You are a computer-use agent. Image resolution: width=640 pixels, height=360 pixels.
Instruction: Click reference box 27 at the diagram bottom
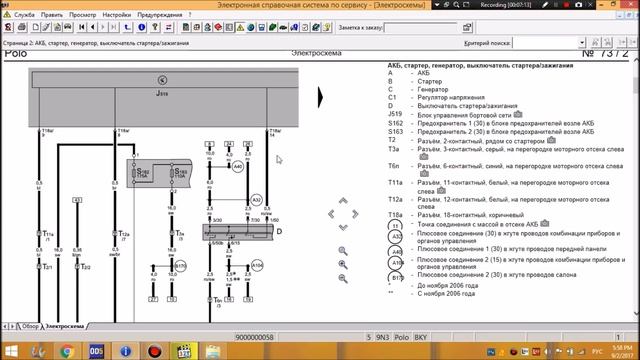point(153,299)
